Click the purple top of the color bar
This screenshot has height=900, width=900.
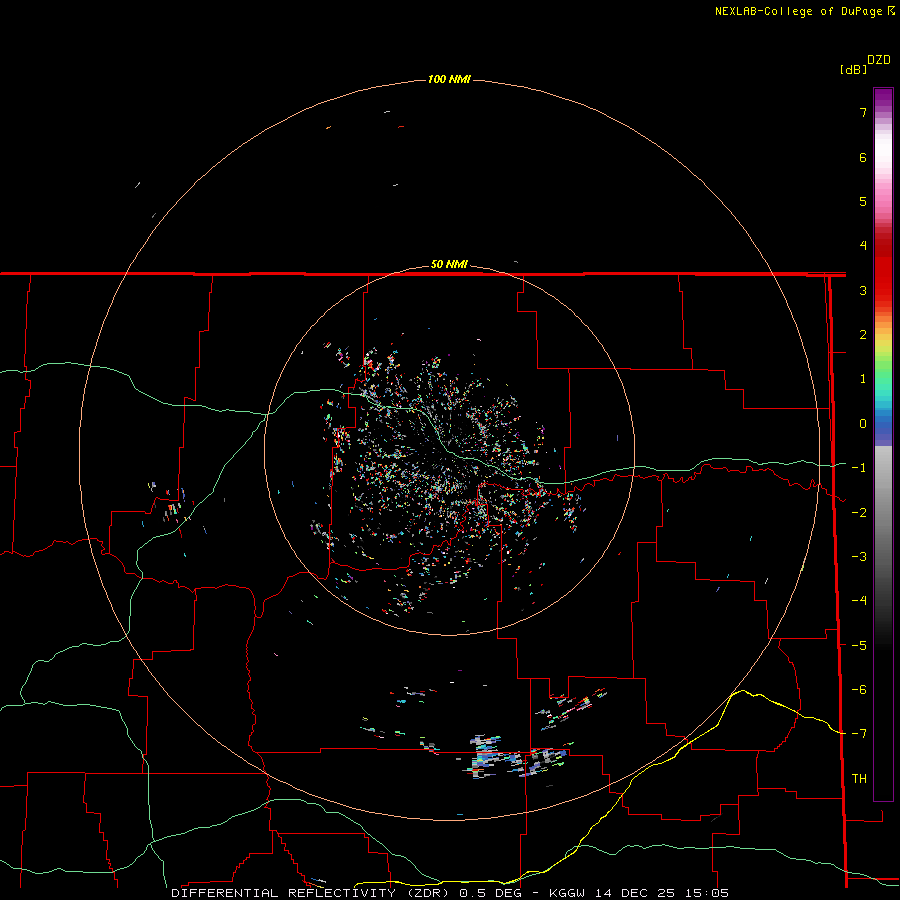click(883, 99)
